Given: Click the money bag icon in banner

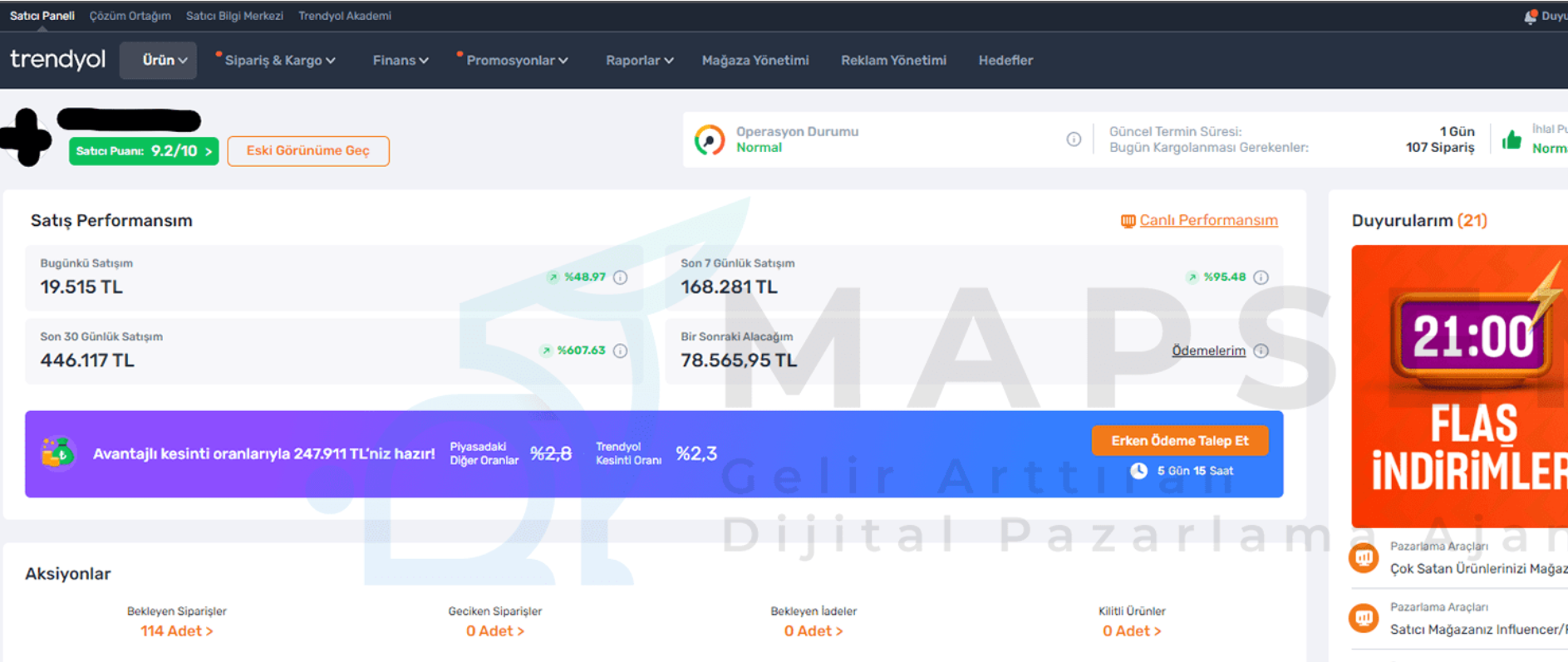Looking at the screenshot, I should (58, 454).
